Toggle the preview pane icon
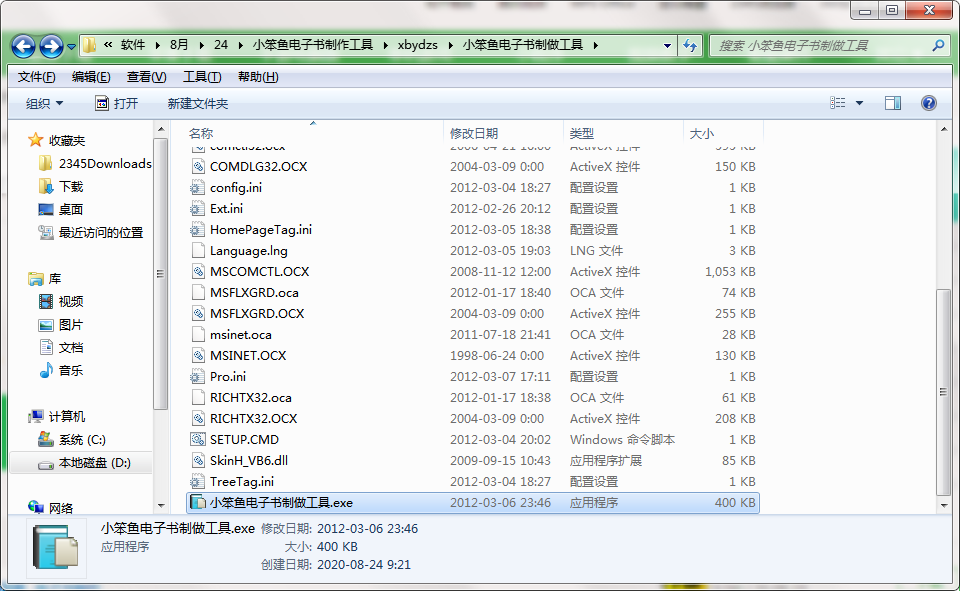 [893, 103]
